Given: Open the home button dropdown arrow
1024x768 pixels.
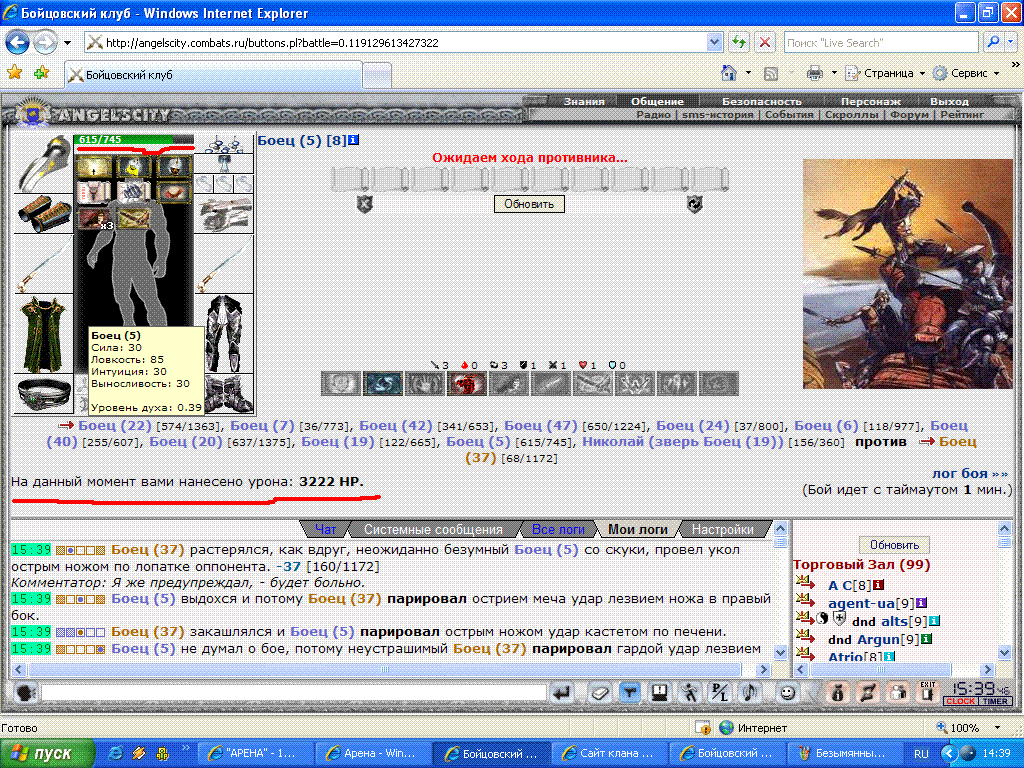Looking at the screenshot, I should coord(748,73).
